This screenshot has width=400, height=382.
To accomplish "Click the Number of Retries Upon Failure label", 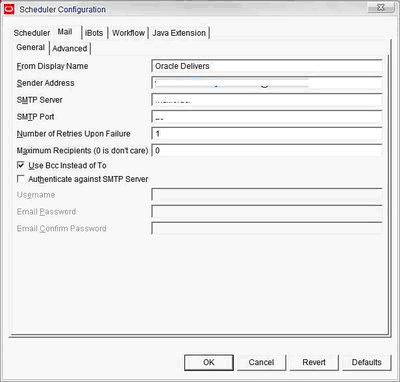I will pos(73,134).
